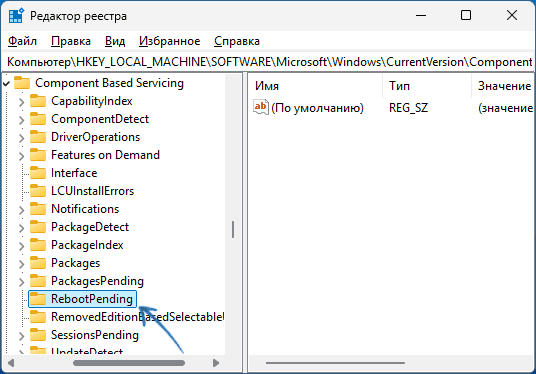Click the string value ab icon

(261, 107)
